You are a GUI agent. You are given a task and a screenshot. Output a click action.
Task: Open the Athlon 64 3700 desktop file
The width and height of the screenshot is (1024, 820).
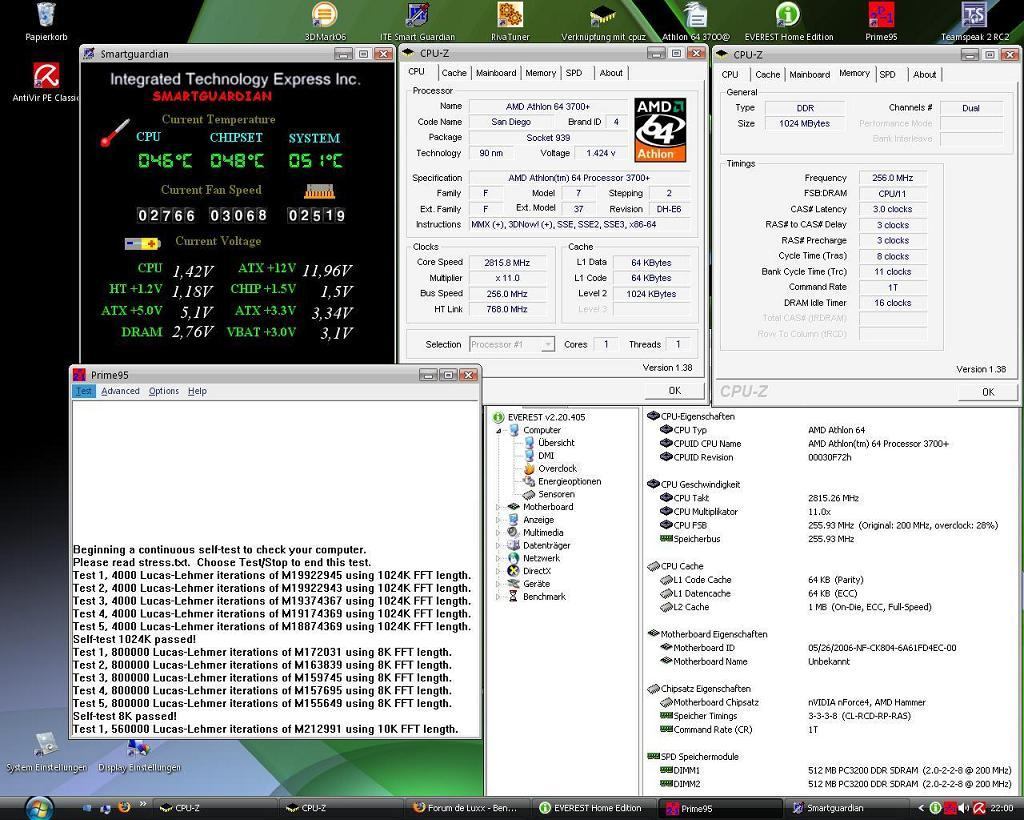696,22
